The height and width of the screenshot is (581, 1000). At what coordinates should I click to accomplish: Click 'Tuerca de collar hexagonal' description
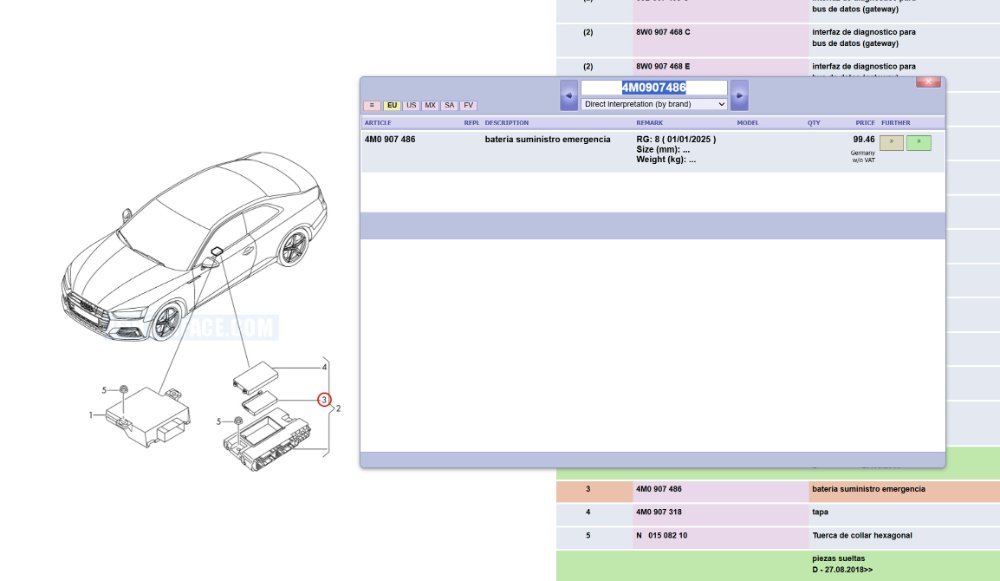[862, 536]
